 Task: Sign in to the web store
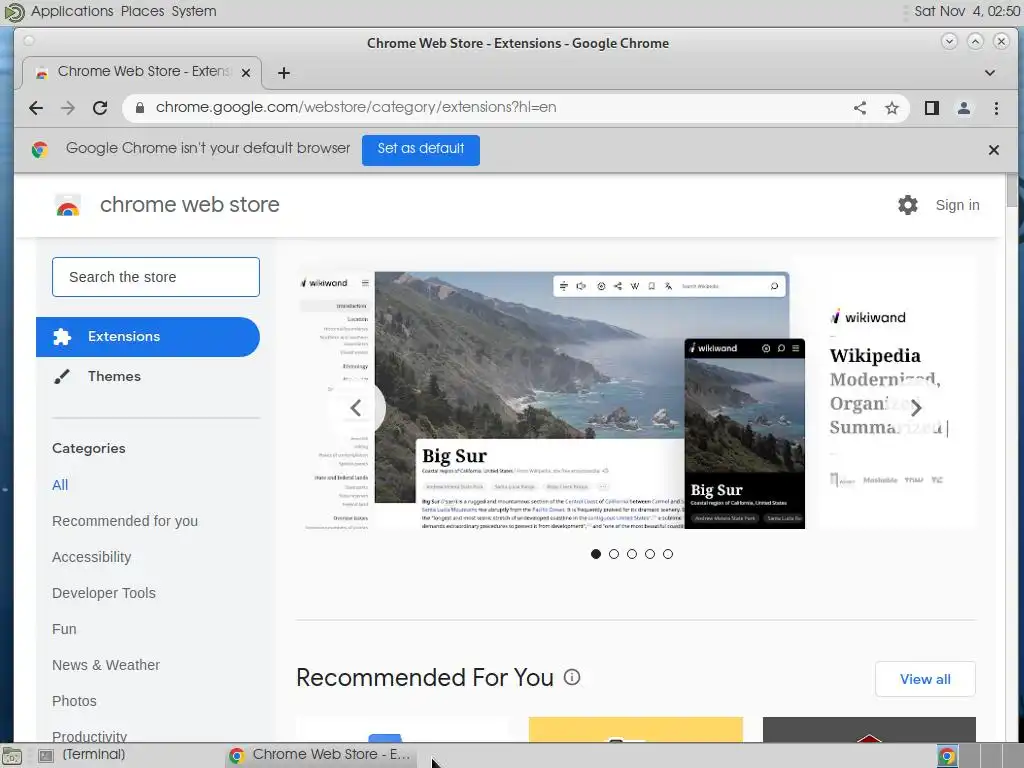957,205
